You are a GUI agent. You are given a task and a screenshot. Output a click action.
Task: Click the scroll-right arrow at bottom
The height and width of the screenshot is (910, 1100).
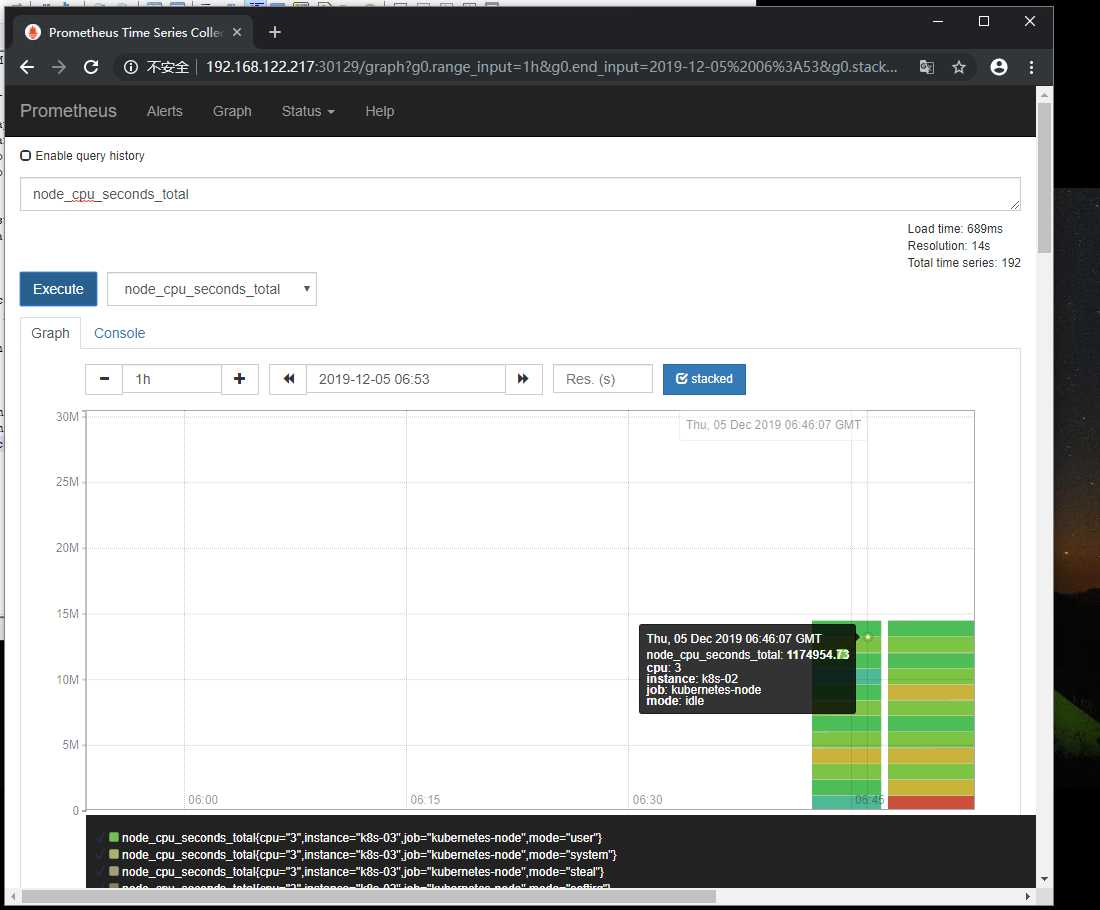(x=1028, y=897)
